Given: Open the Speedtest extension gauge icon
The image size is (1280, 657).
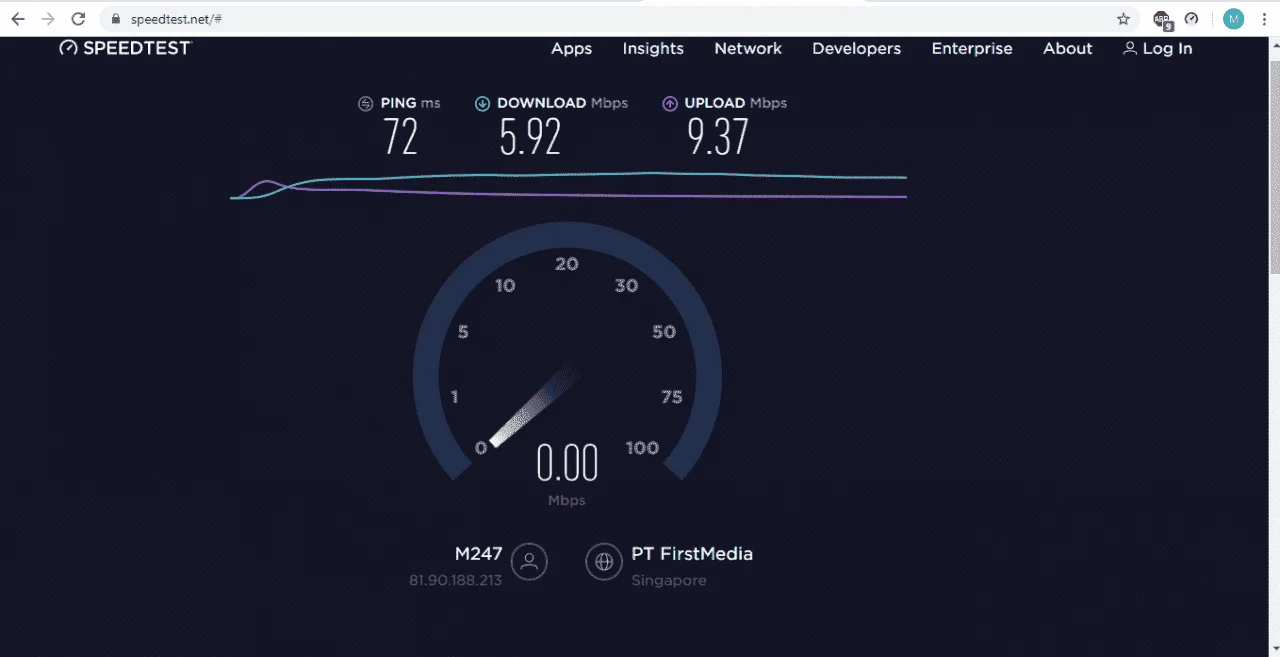Looking at the screenshot, I should 1191,19.
